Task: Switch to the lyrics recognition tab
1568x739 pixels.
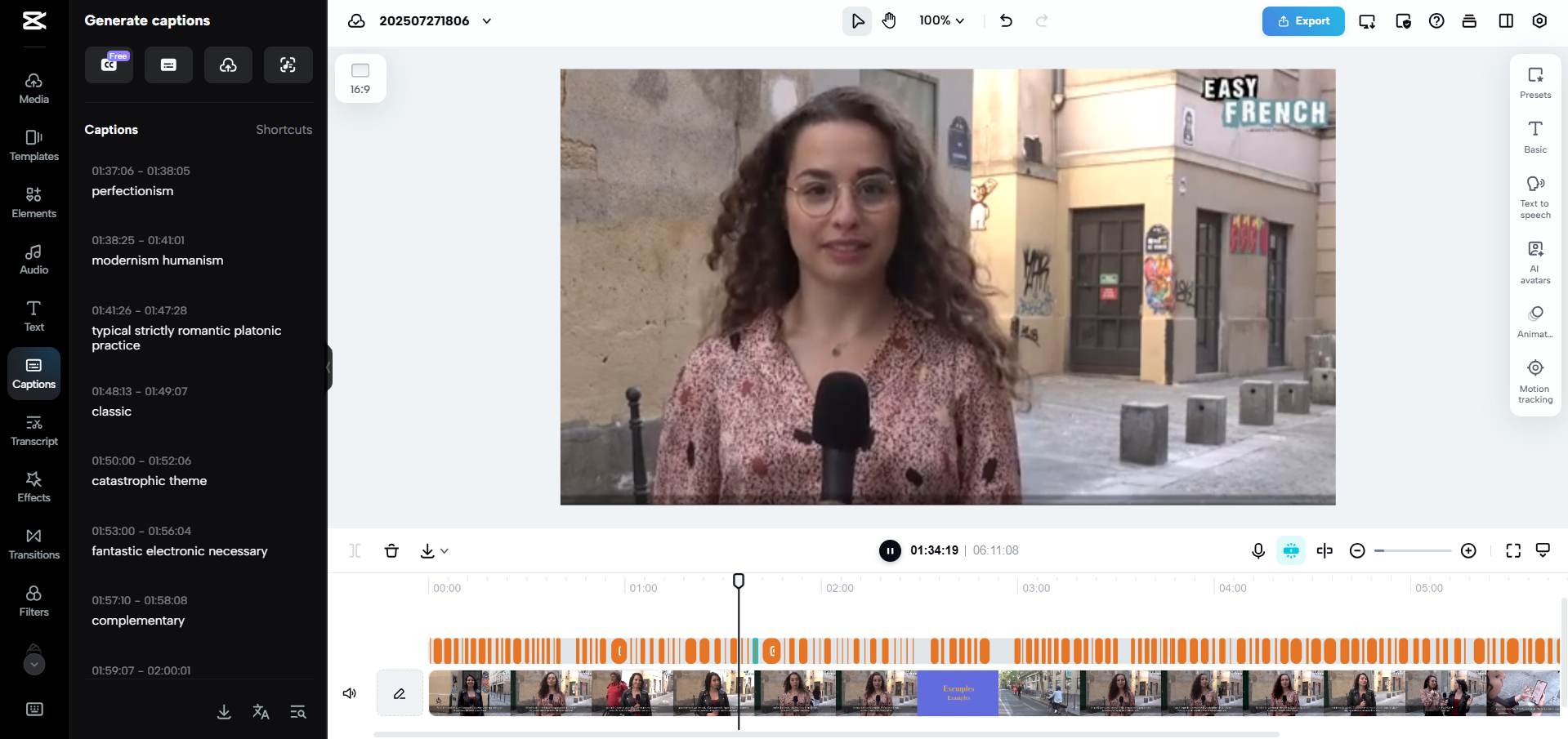Action: coord(288,65)
